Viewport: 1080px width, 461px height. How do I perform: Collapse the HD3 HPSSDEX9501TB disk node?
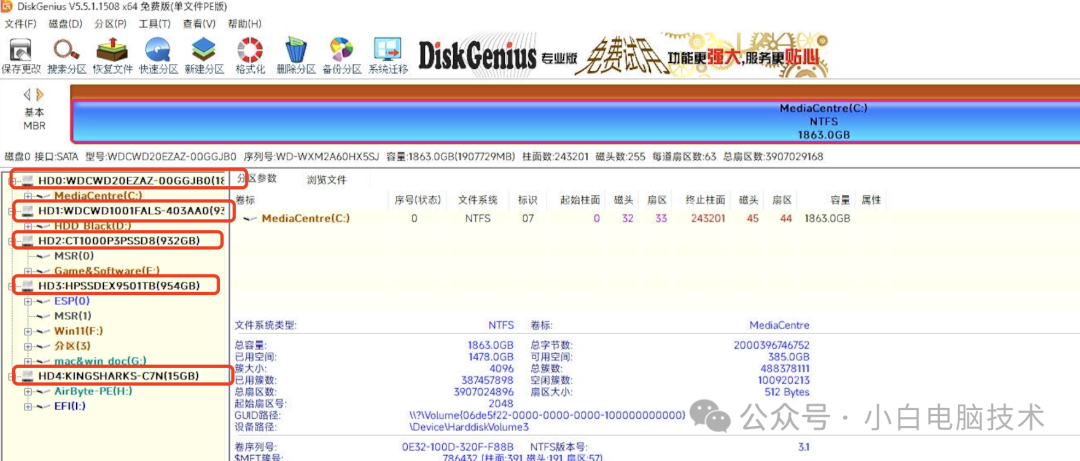(12, 285)
